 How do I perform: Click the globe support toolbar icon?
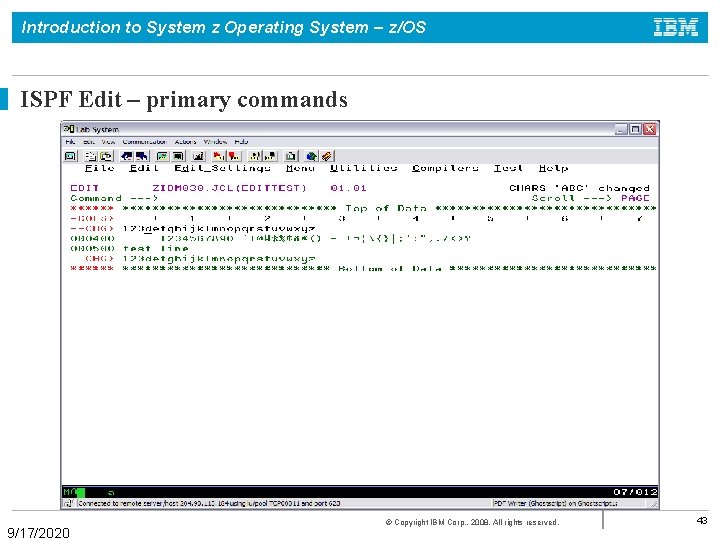click(311, 156)
